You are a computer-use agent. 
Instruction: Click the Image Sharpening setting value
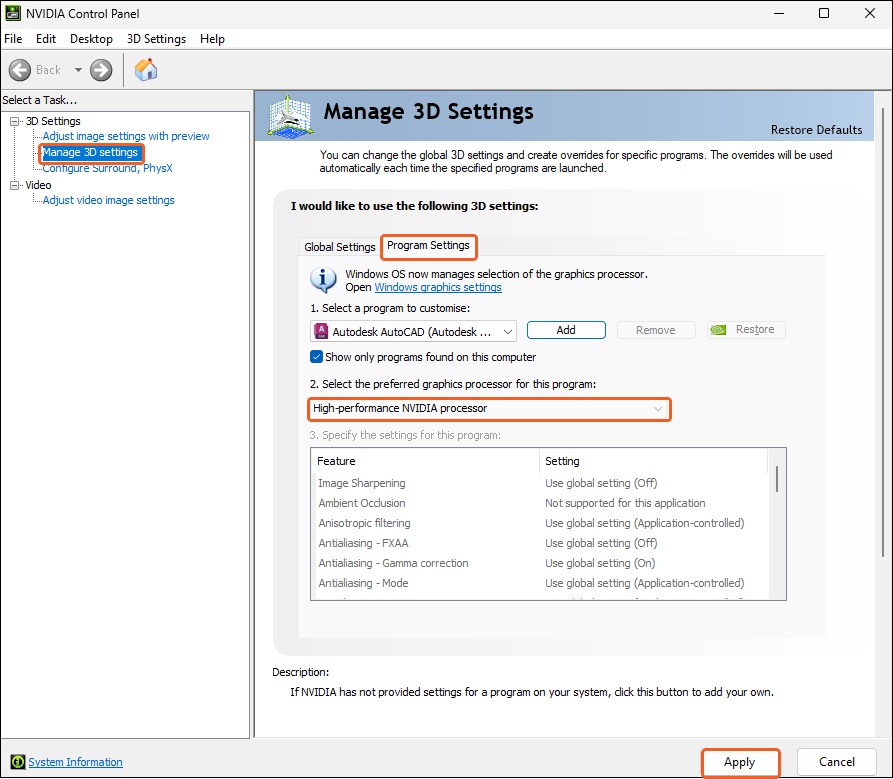click(x=601, y=483)
